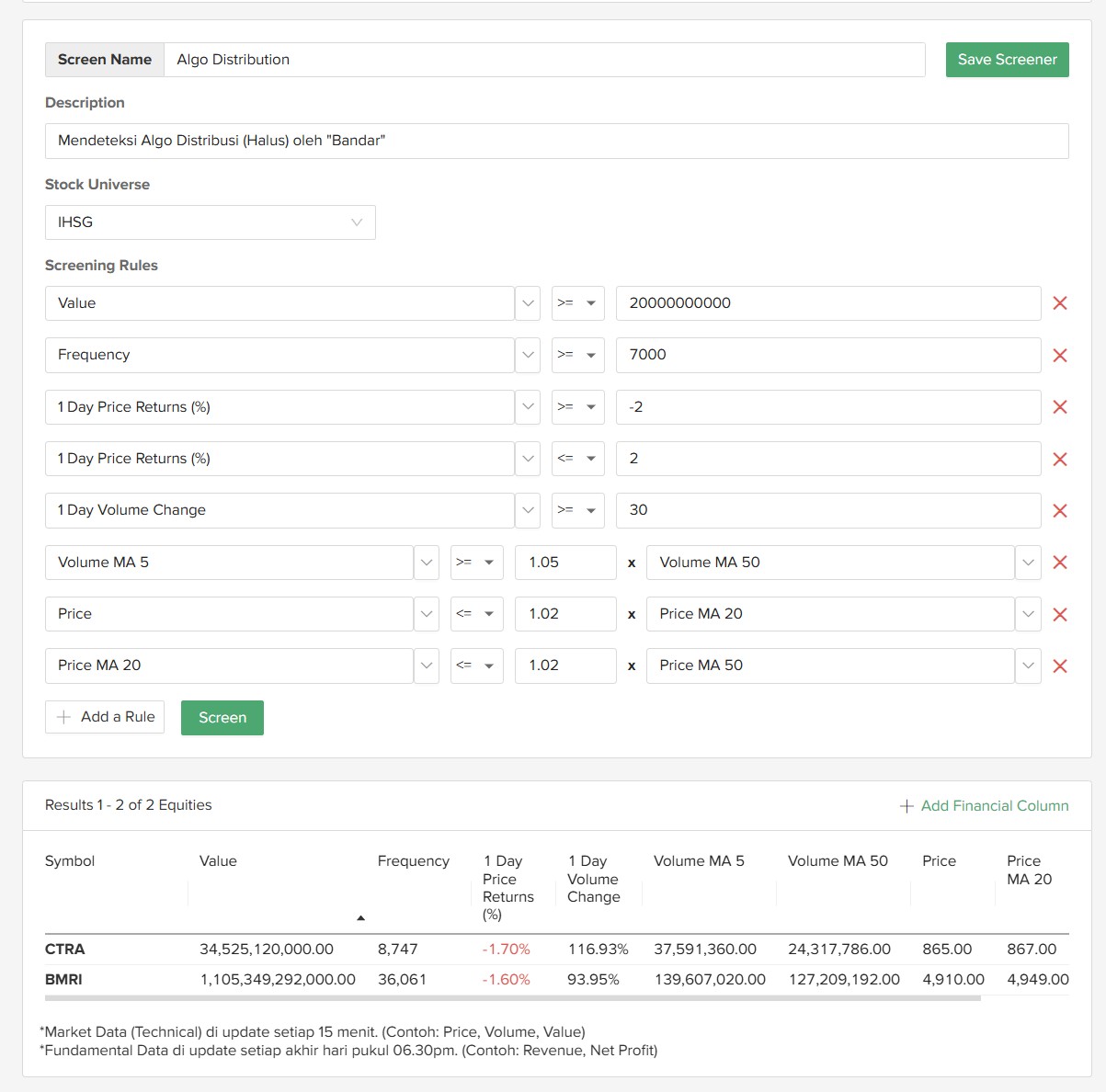Run the green Screen button

222,718
